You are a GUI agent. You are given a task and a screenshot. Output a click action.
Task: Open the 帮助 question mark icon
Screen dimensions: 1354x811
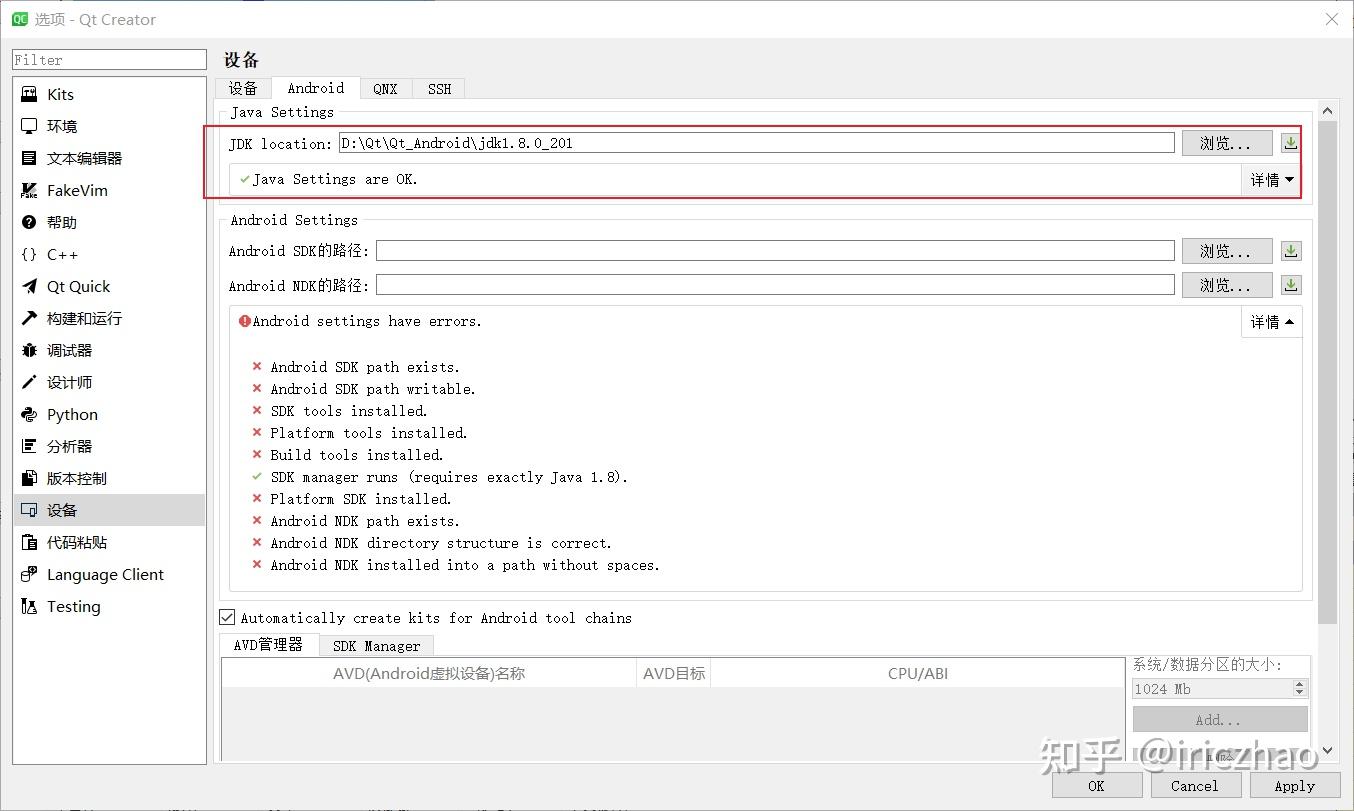pyautogui.click(x=29, y=222)
